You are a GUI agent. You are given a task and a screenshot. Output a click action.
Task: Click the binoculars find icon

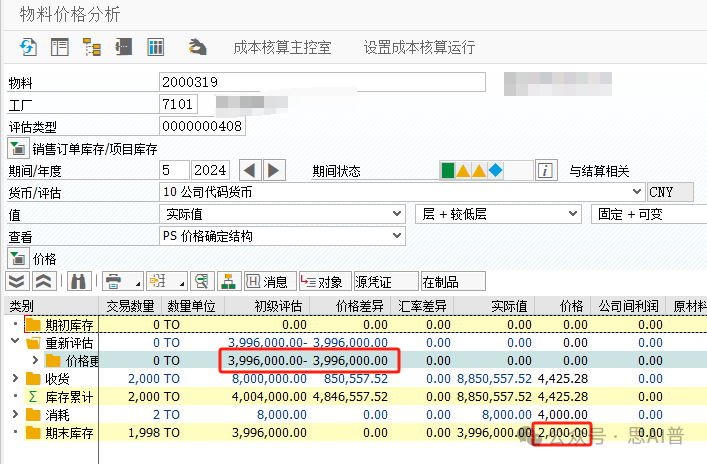81,281
